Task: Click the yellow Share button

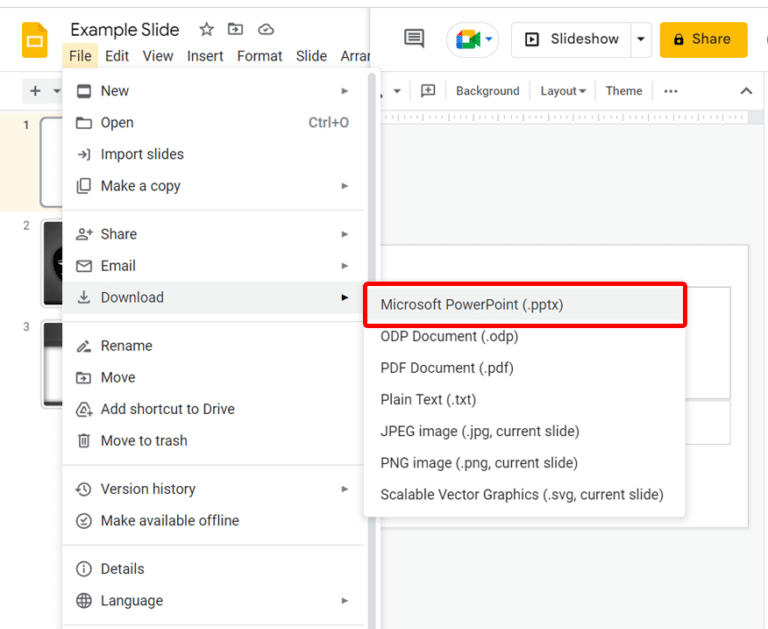Action: pos(703,39)
